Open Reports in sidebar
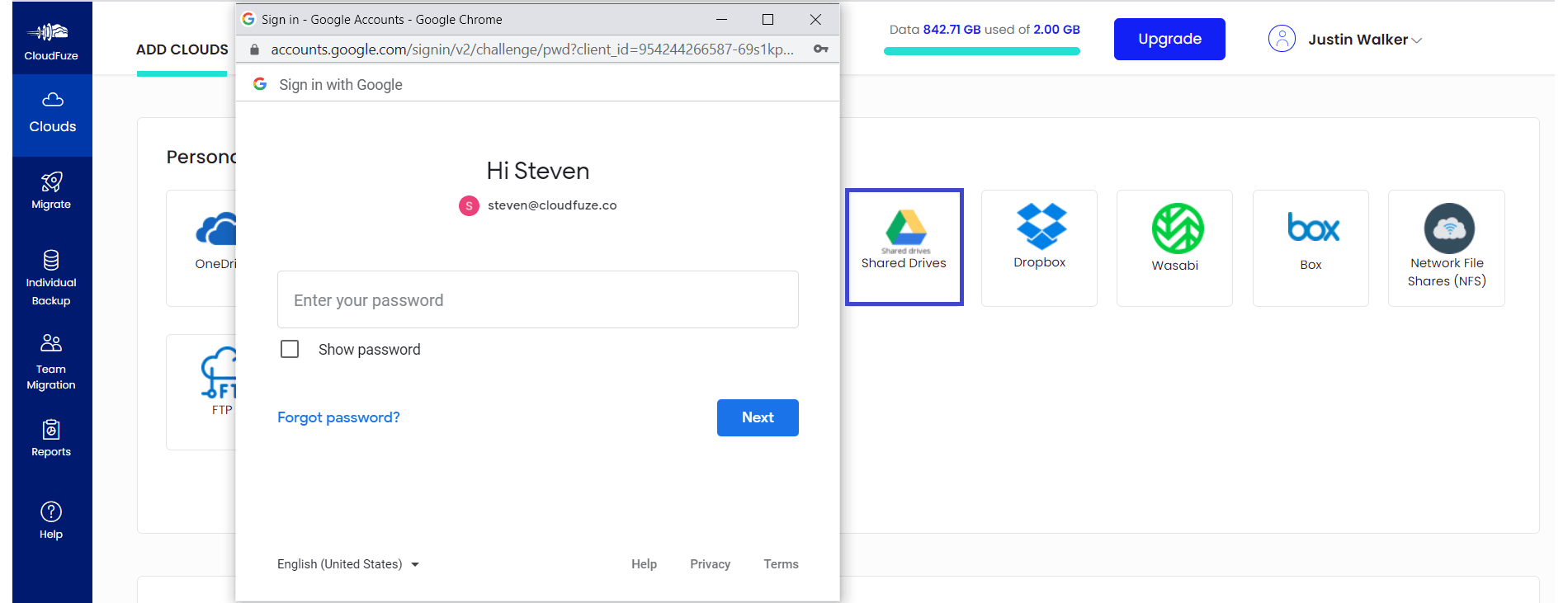1568x603 pixels. click(x=51, y=438)
